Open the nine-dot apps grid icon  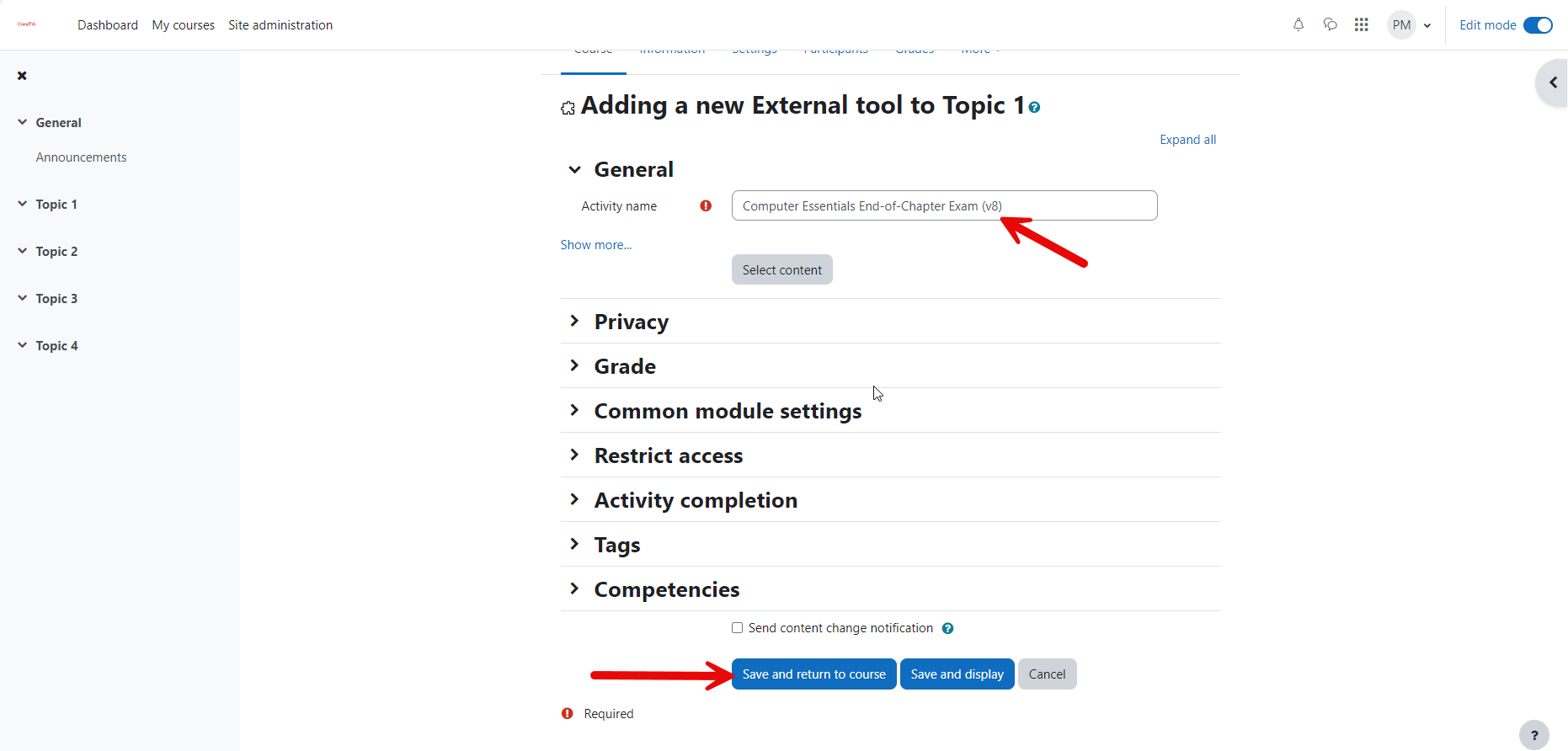pyautogui.click(x=1362, y=24)
